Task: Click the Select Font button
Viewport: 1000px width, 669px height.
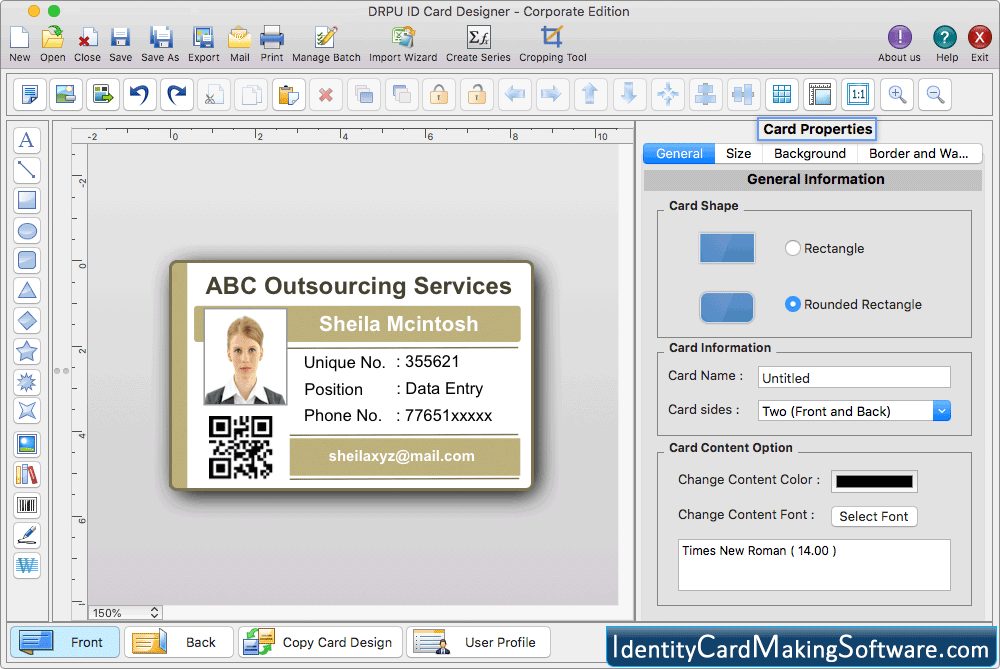Action: click(x=874, y=517)
